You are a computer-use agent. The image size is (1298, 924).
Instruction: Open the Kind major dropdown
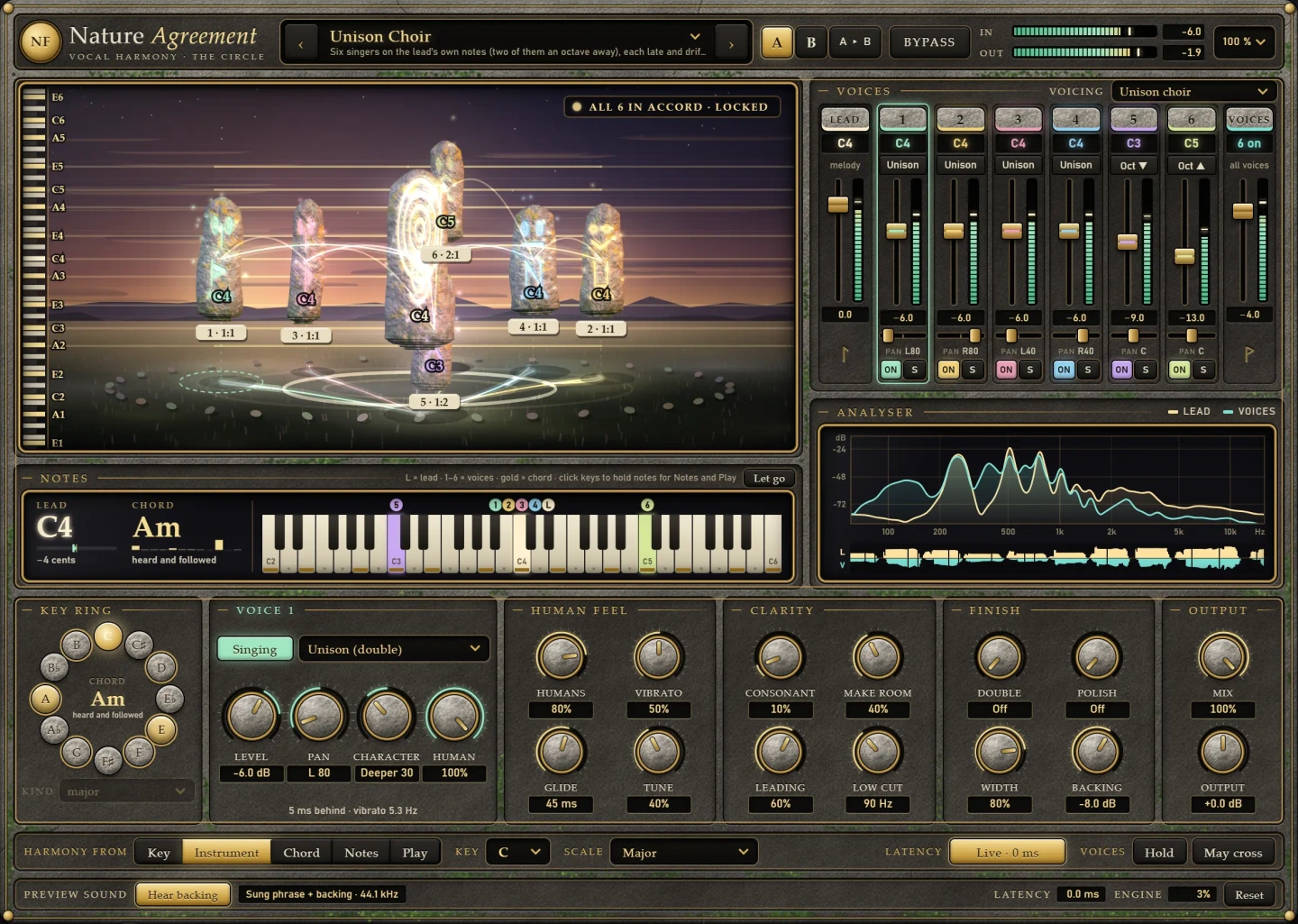[x=126, y=791]
